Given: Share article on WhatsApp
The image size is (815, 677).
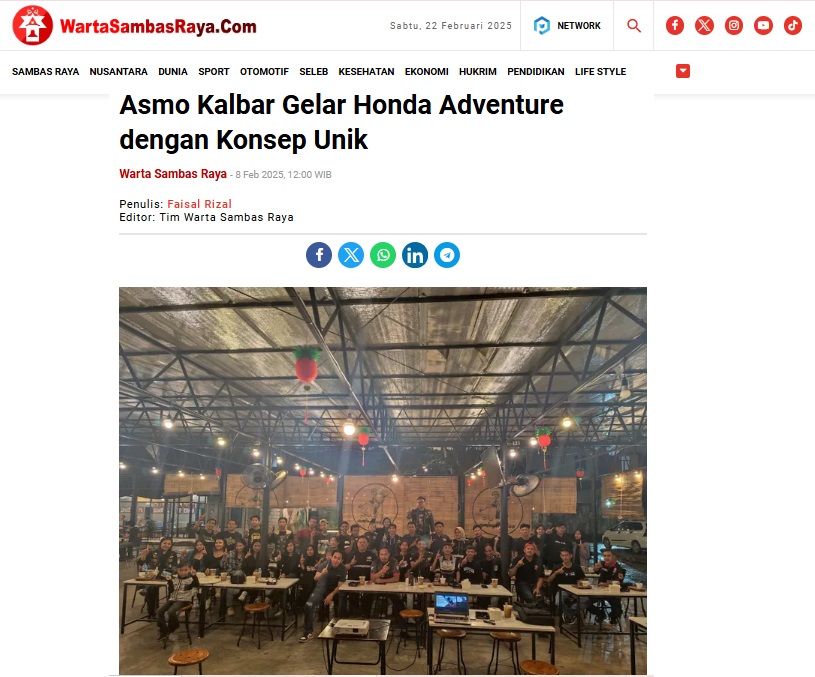Looking at the screenshot, I should (x=383, y=255).
